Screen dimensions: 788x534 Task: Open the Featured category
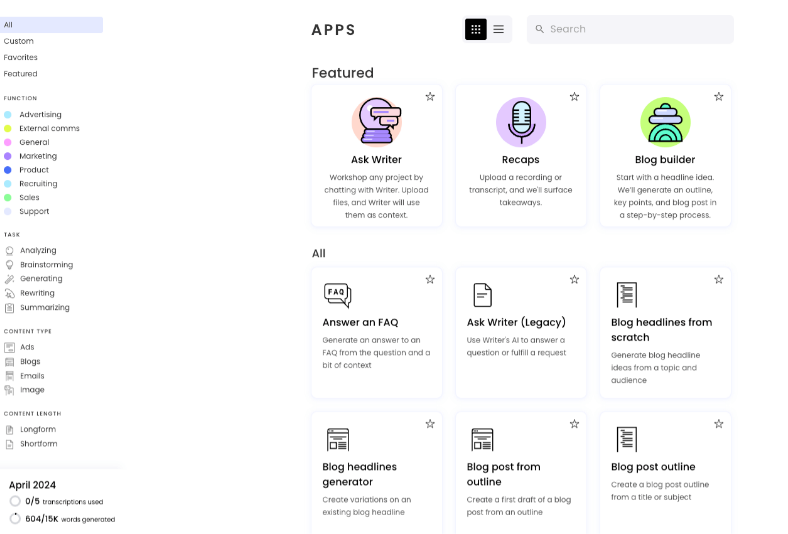(x=21, y=74)
